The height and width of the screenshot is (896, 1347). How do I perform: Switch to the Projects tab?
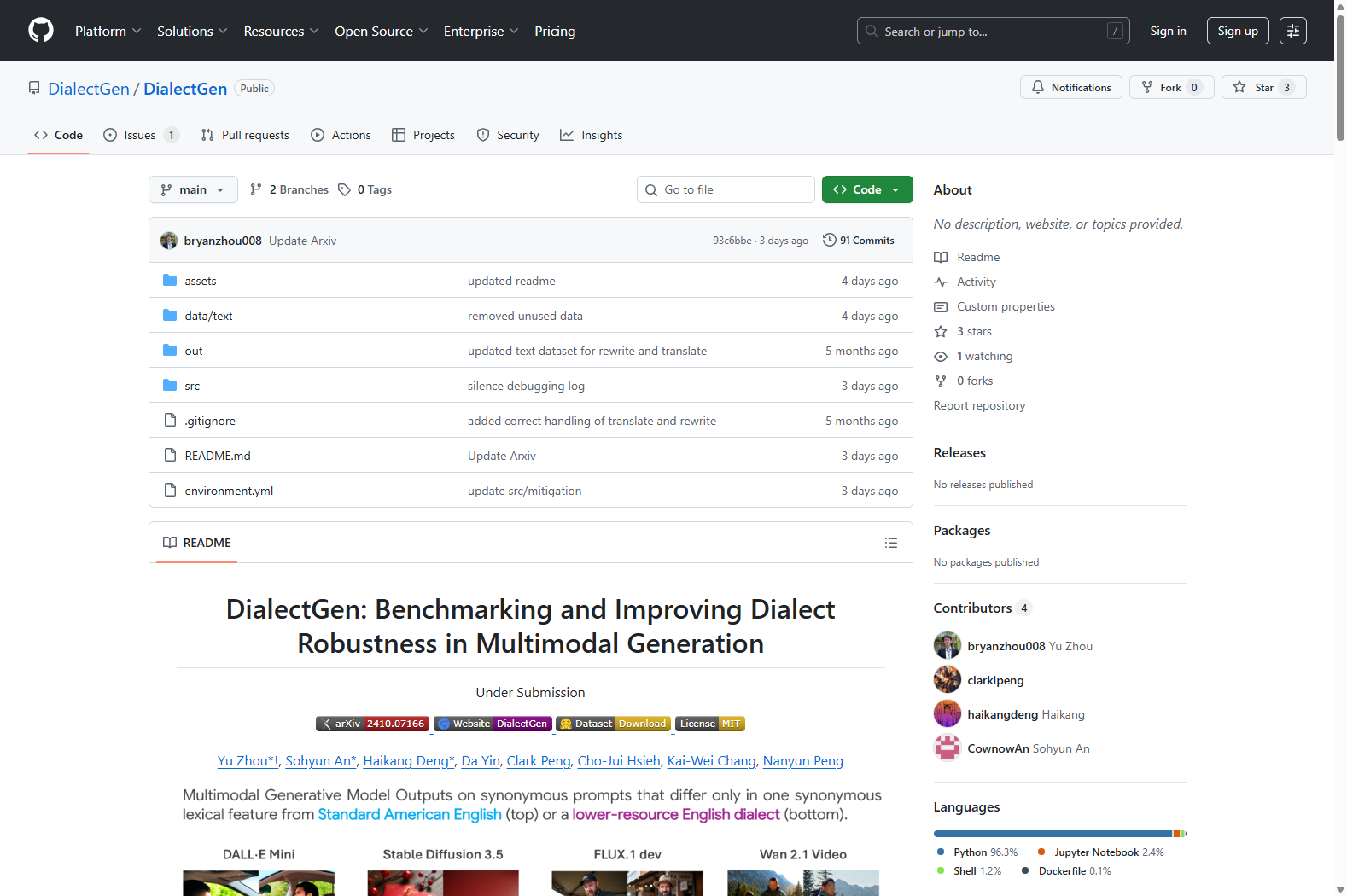pyautogui.click(x=423, y=135)
